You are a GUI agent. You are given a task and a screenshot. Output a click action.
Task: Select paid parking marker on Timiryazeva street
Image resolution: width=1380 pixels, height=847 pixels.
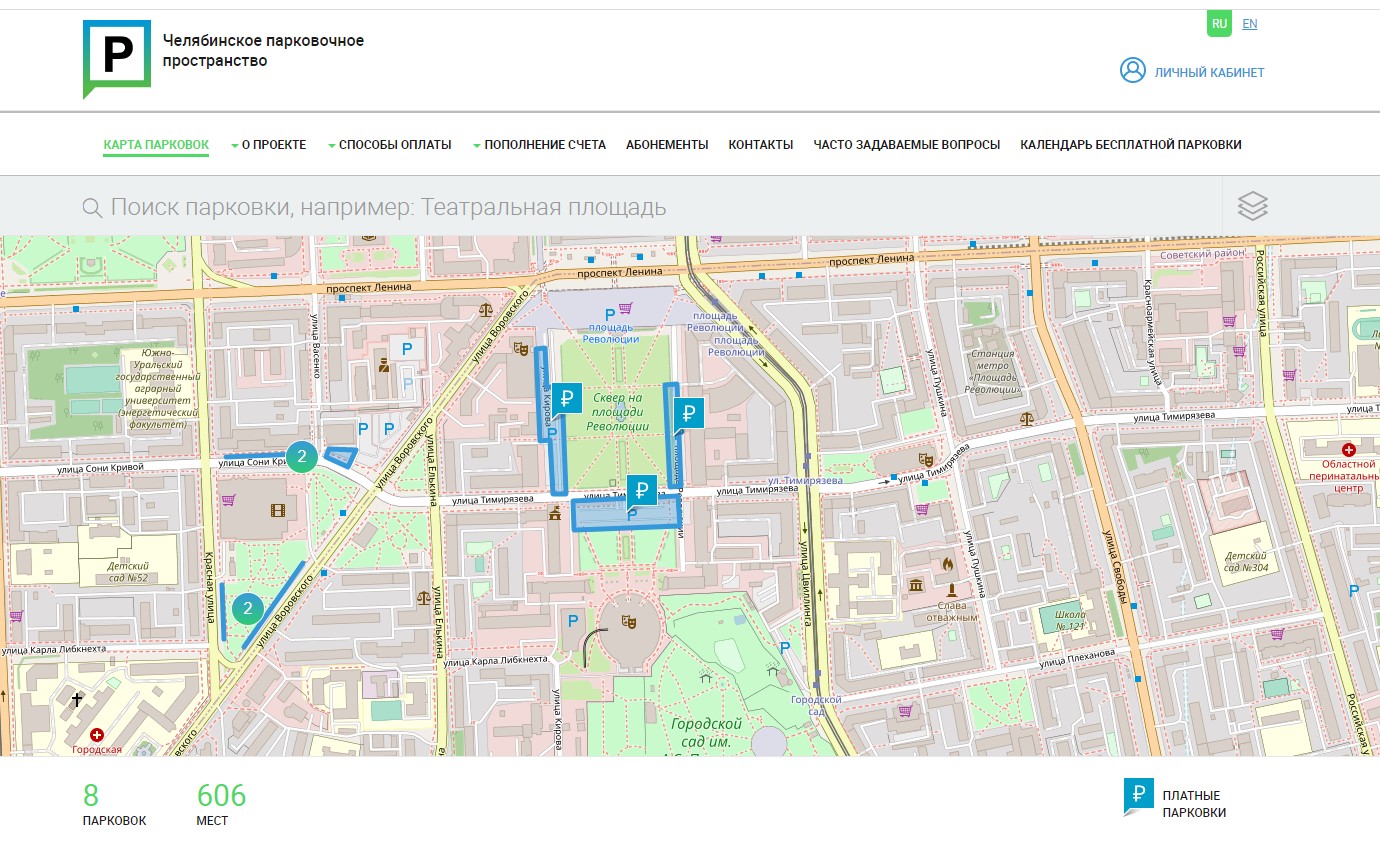click(642, 490)
